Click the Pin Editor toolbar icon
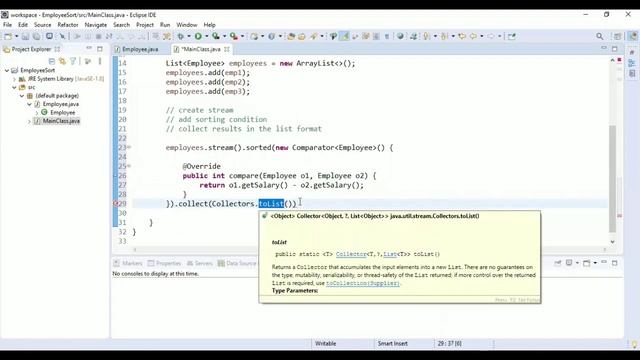Screen dimensions: 640x360 click(511, 36)
